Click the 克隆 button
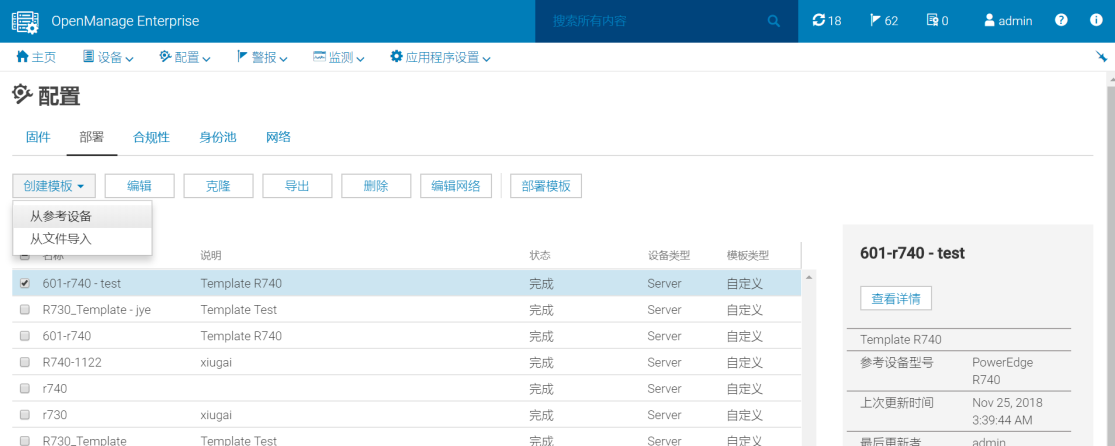This screenshot has width=1115, height=446. pyautogui.click(x=218, y=186)
